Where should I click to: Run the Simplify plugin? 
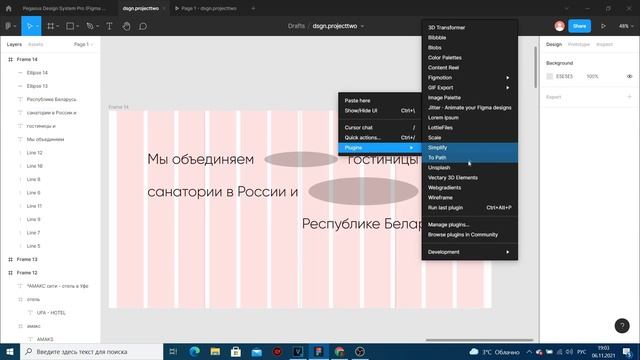click(x=469, y=147)
